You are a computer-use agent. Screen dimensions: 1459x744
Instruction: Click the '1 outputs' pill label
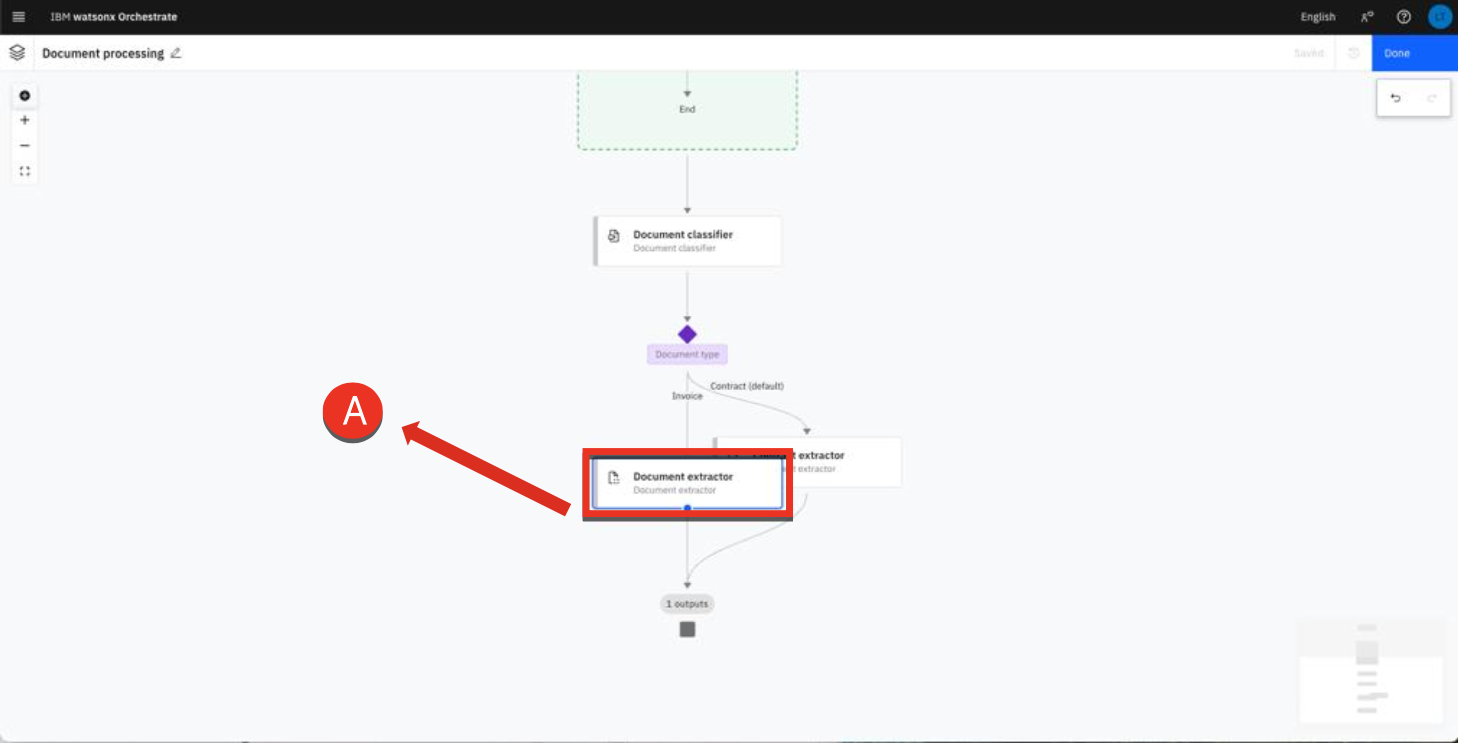click(x=687, y=604)
